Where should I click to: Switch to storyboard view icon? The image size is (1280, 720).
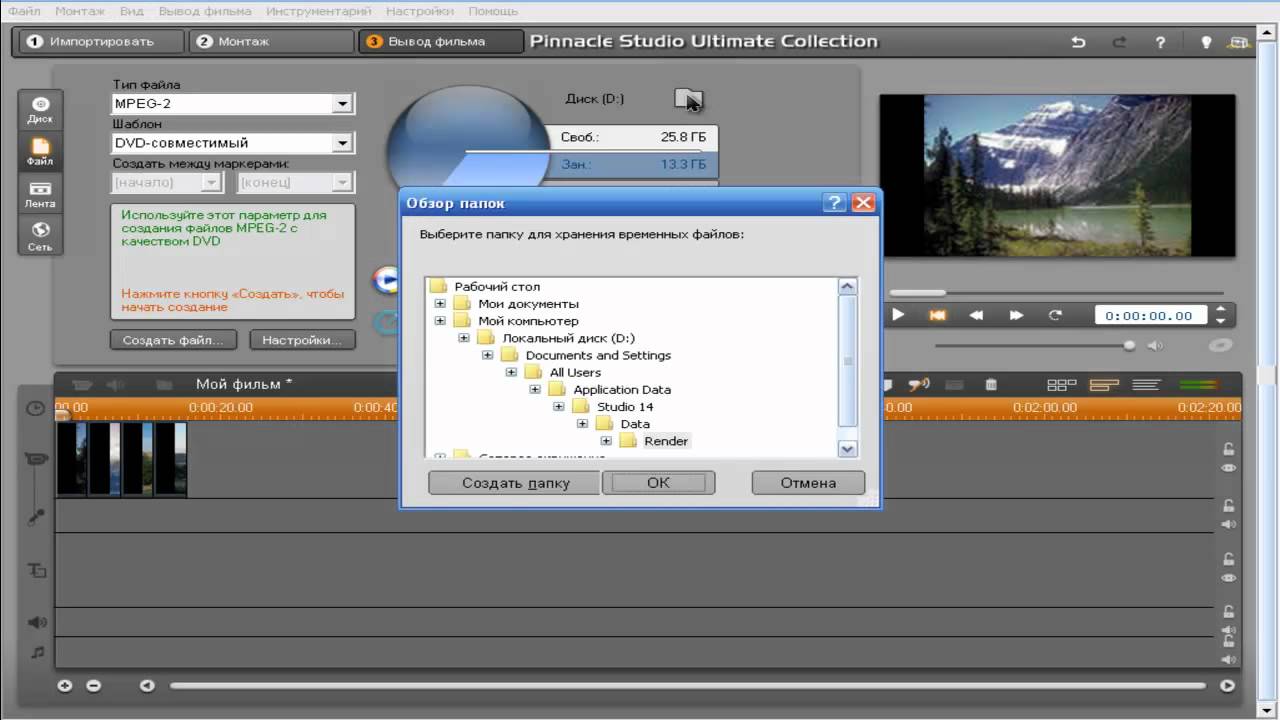click(1060, 384)
